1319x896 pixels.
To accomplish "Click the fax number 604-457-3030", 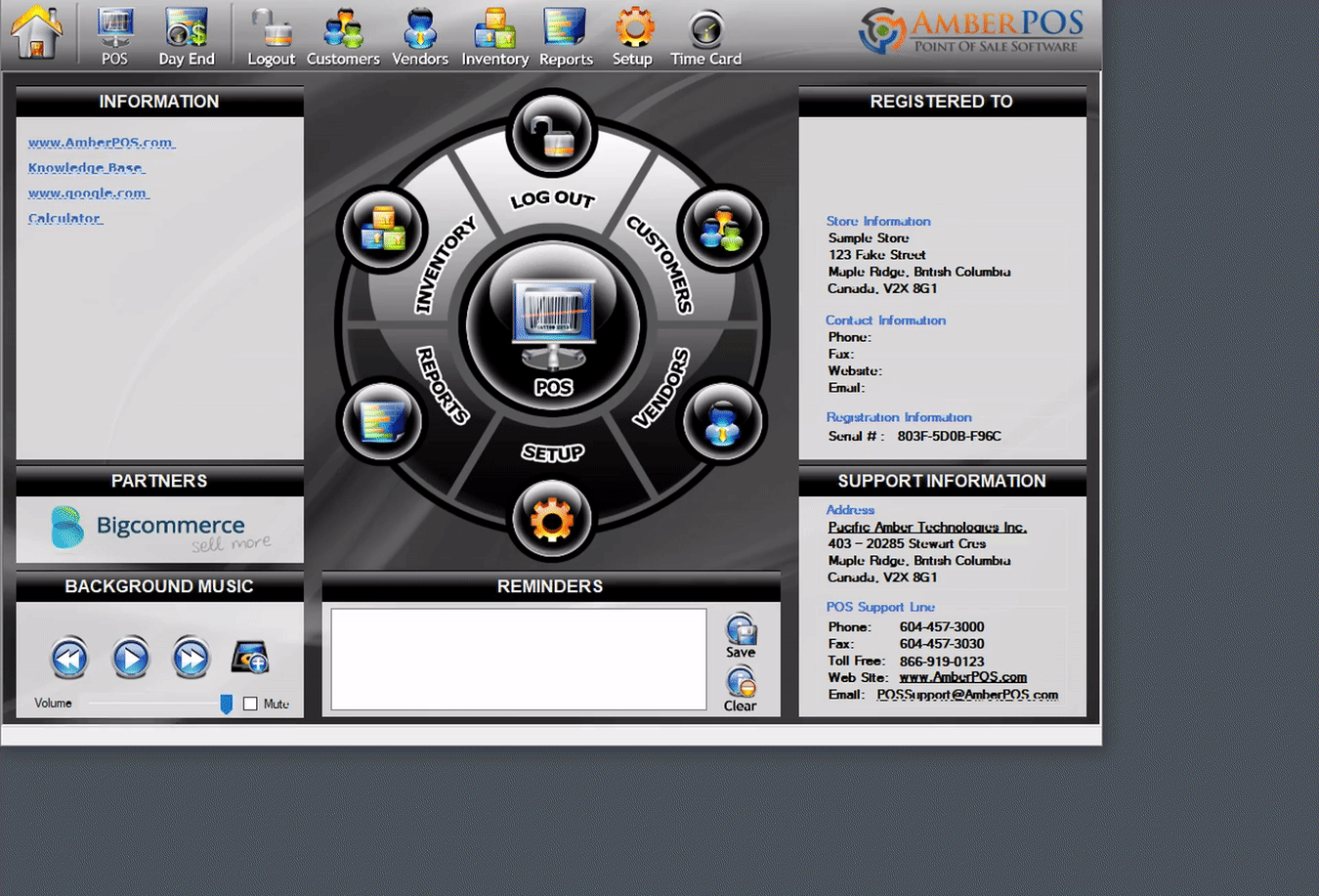I will coord(942,644).
